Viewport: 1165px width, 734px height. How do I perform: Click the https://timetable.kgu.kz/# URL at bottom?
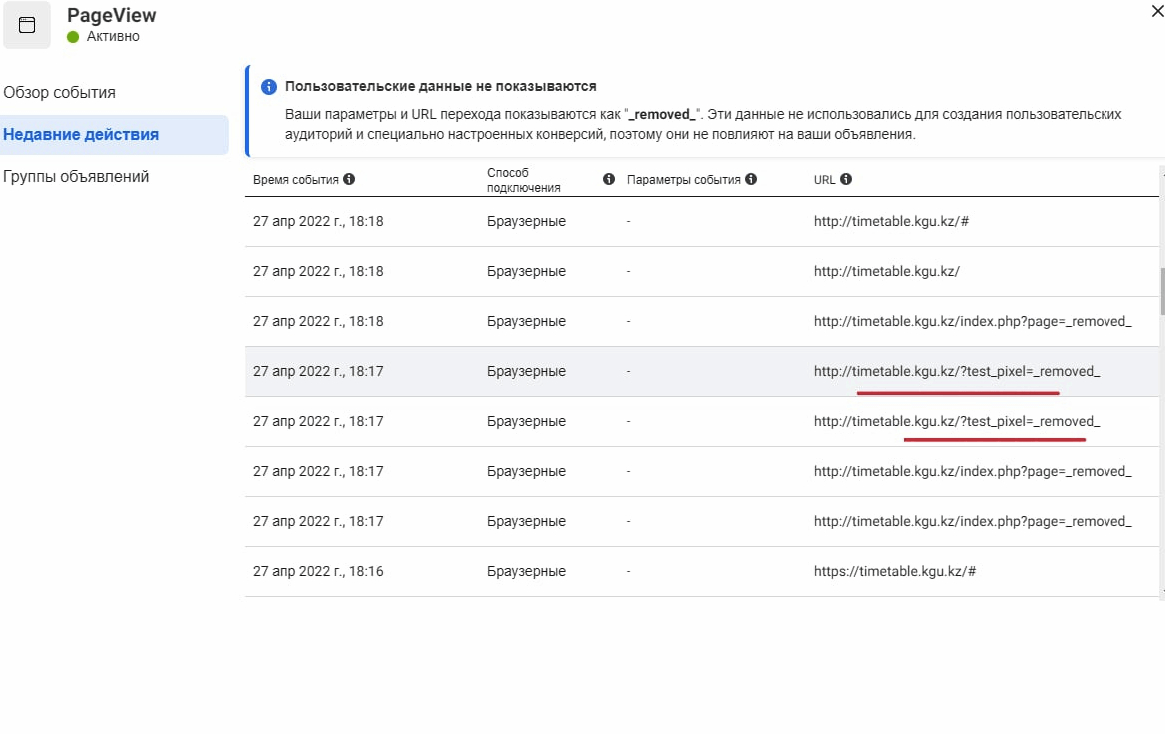pos(894,571)
